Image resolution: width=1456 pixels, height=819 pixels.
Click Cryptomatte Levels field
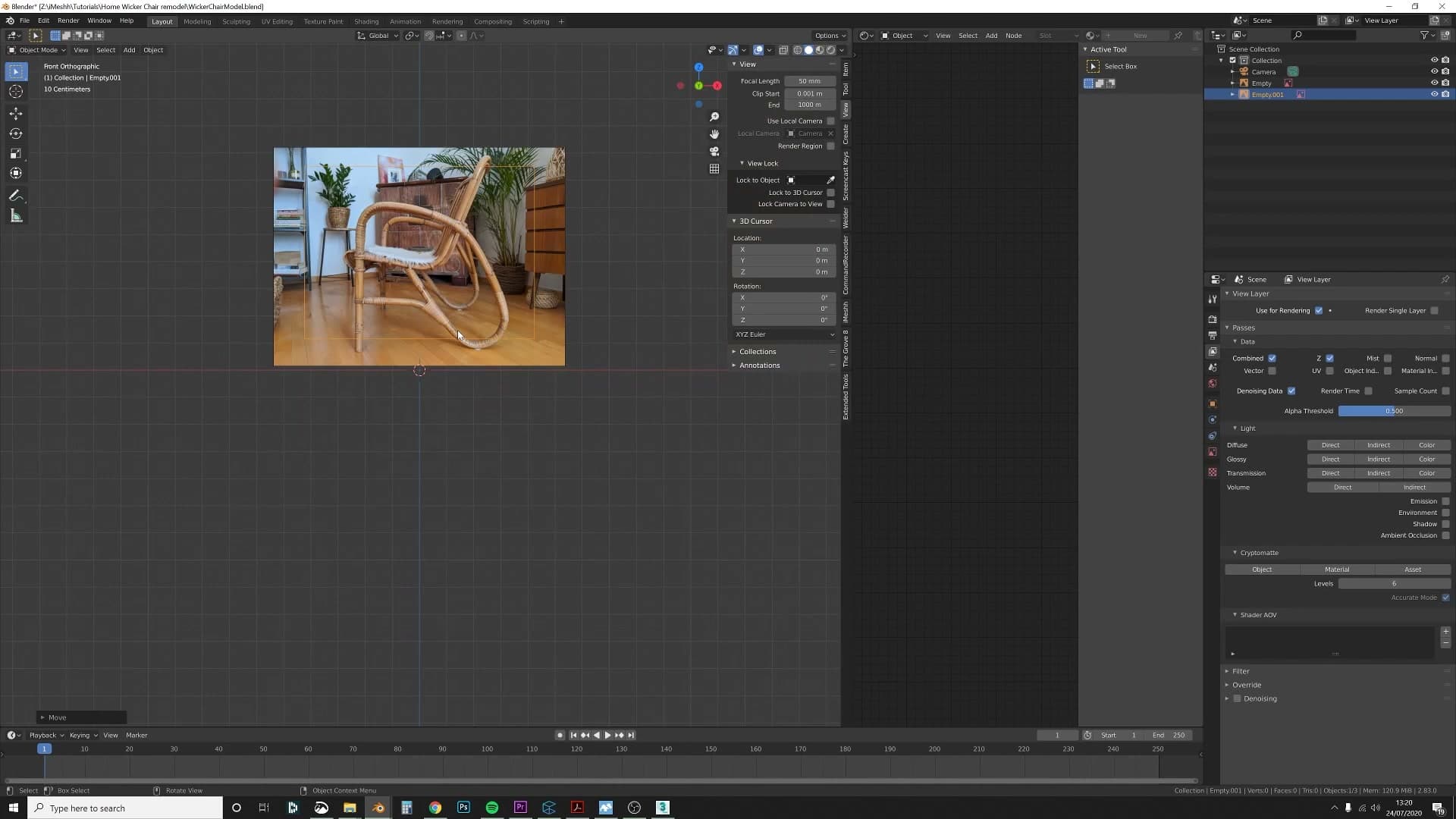[1394, 584]
